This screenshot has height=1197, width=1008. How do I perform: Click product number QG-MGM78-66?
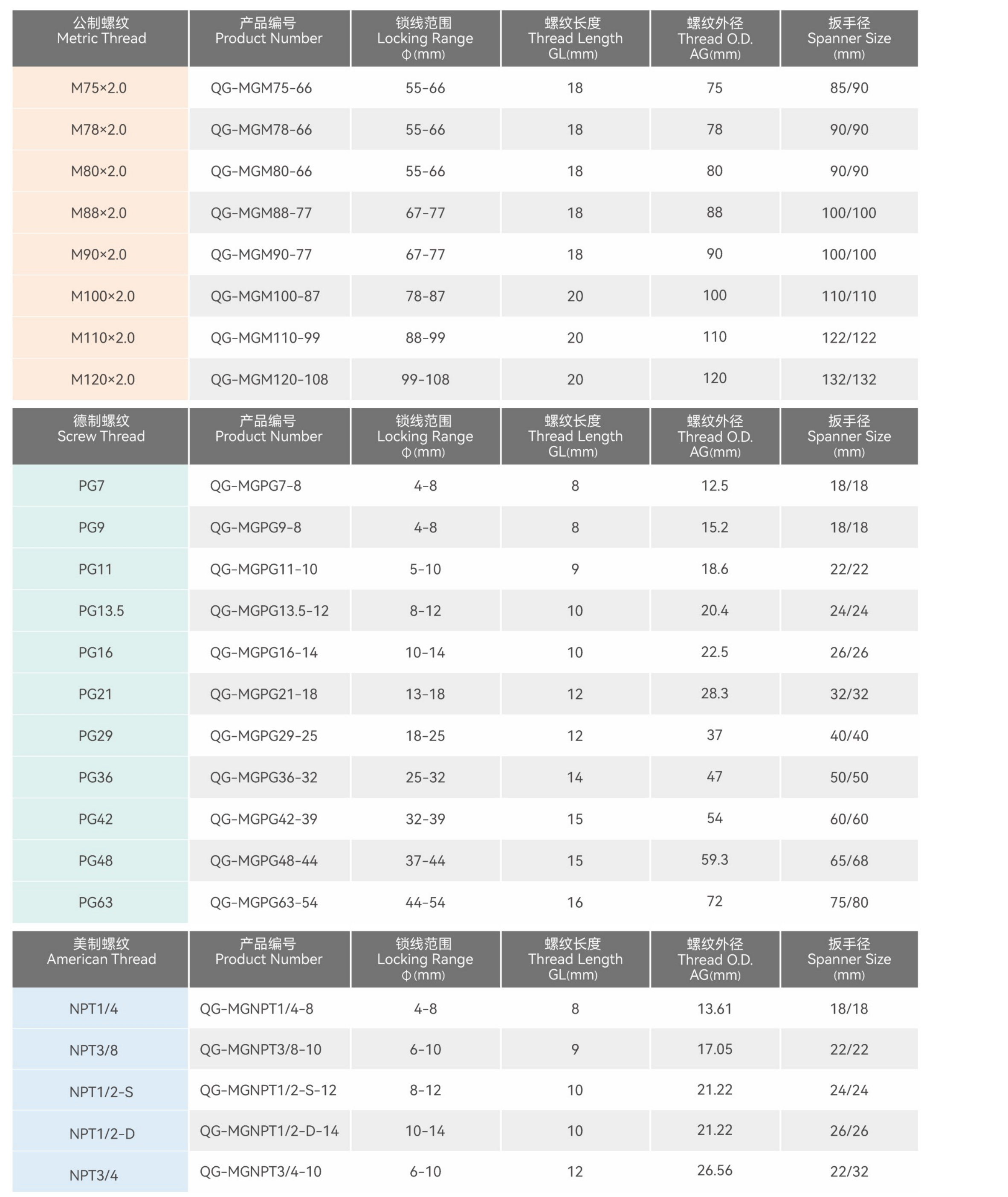(x=261, y=130)
